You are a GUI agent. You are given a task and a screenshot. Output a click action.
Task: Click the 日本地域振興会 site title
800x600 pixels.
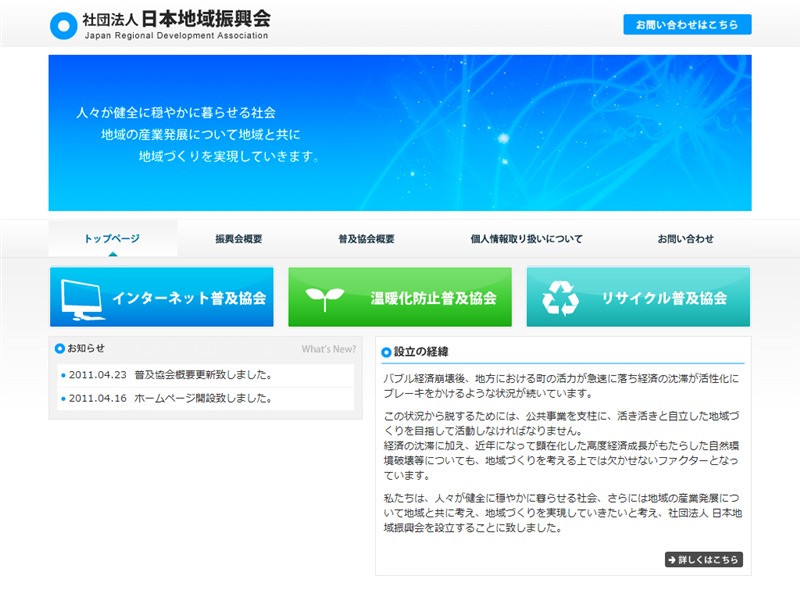(x=206, y=19)
